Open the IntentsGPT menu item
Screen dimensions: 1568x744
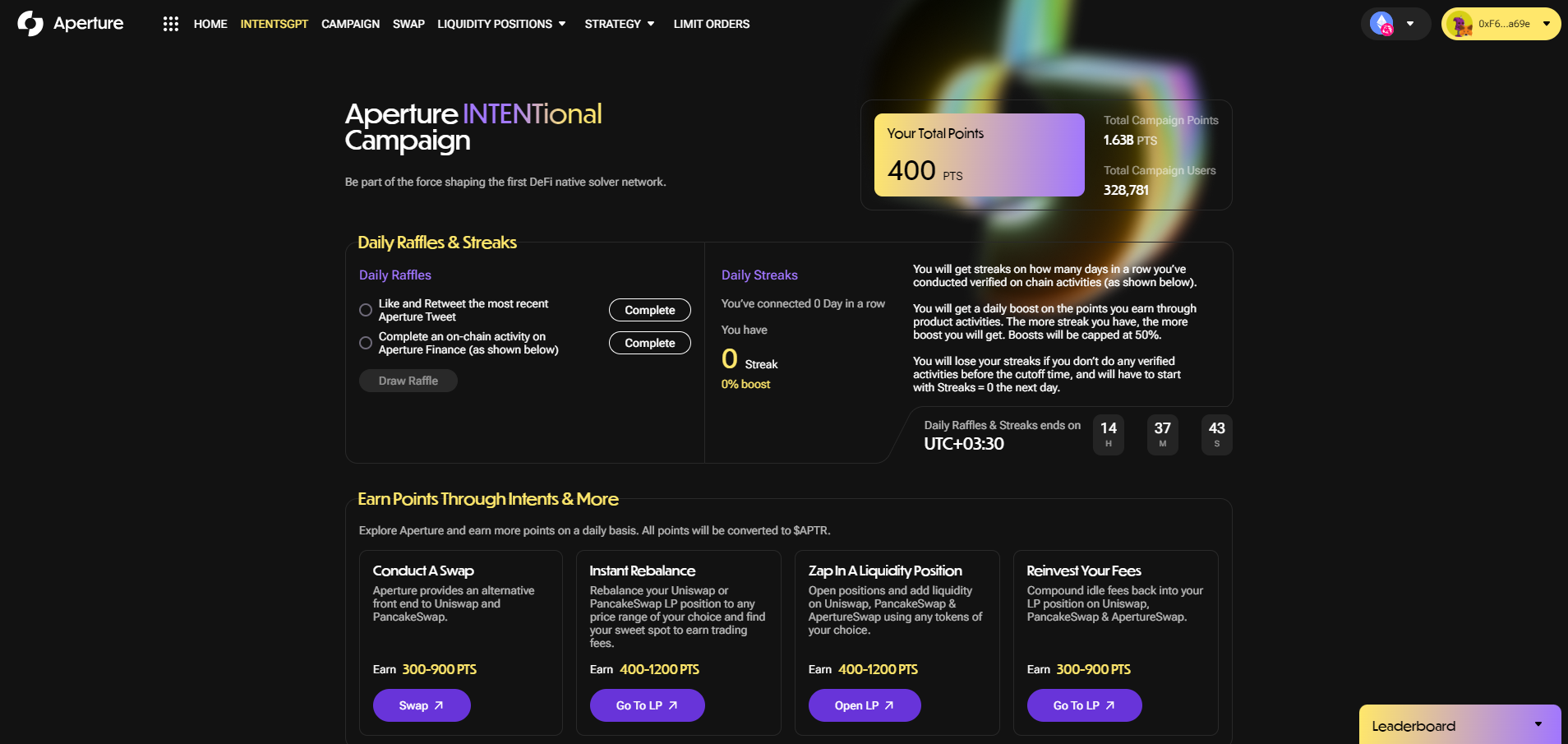(274, 24)
